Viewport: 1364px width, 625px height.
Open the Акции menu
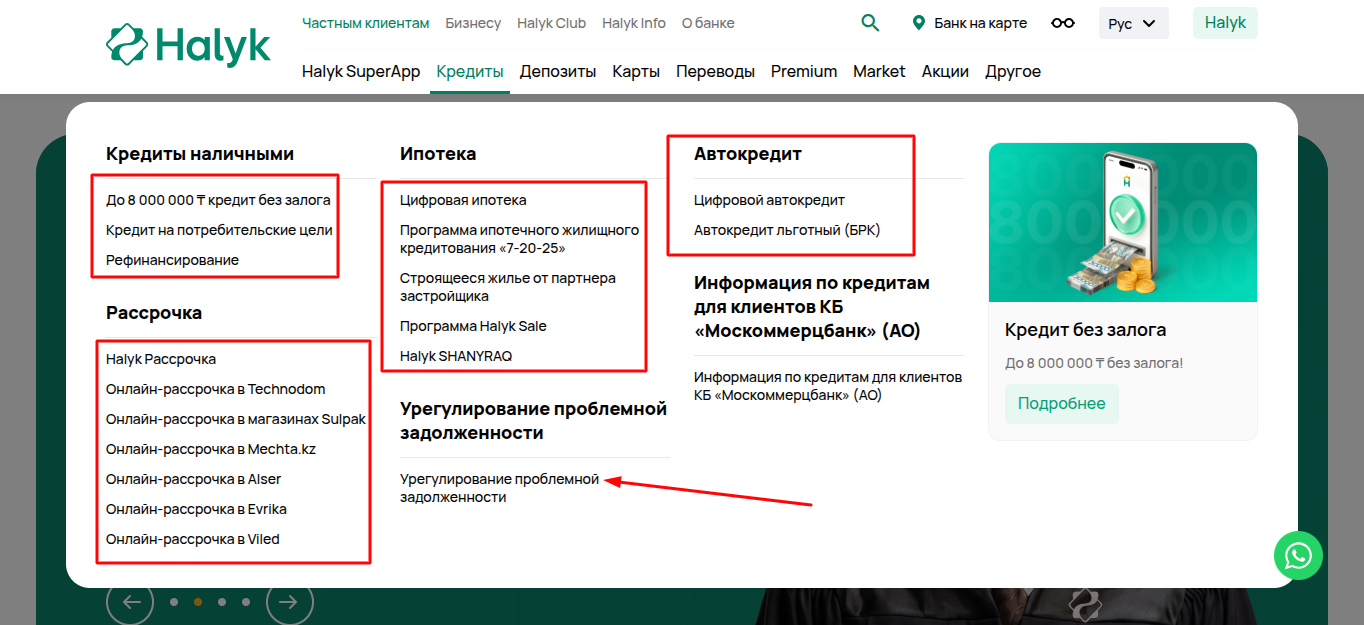point(945,71)
